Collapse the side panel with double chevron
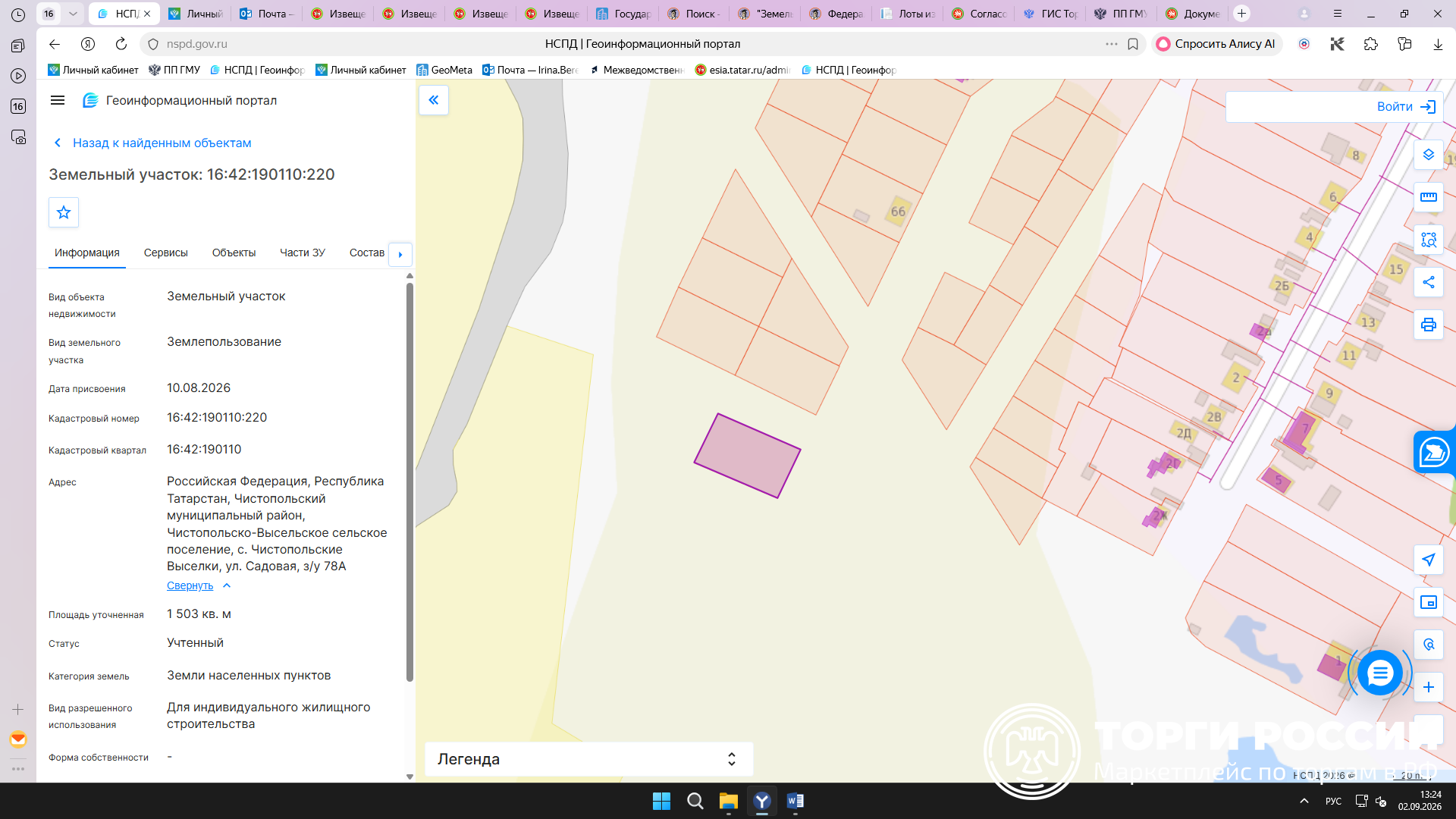Image resolution: width=1456 pixels, height=819 pixels. (x=434, y=100)
